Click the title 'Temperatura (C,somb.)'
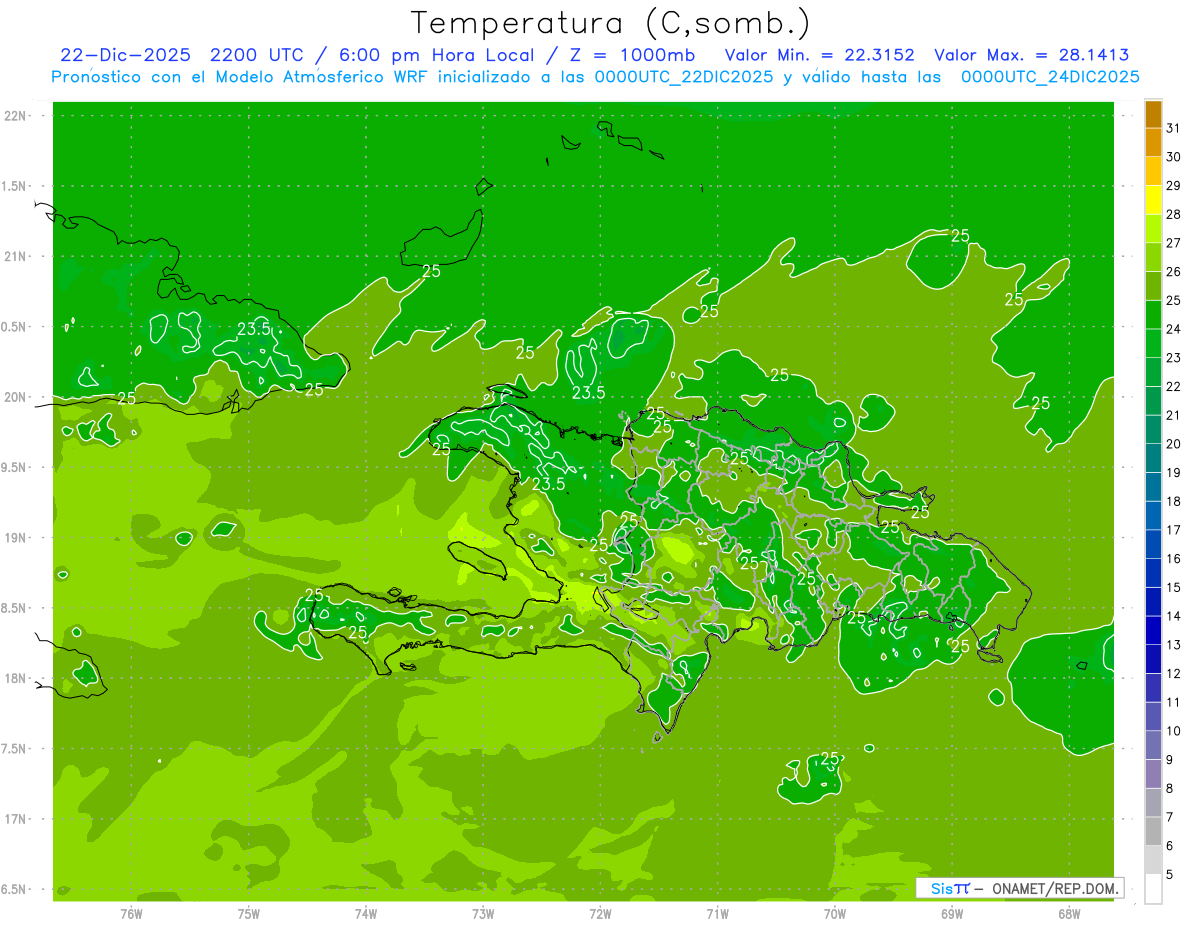Viewport: 1200px width, 927px height. (611, 23)
